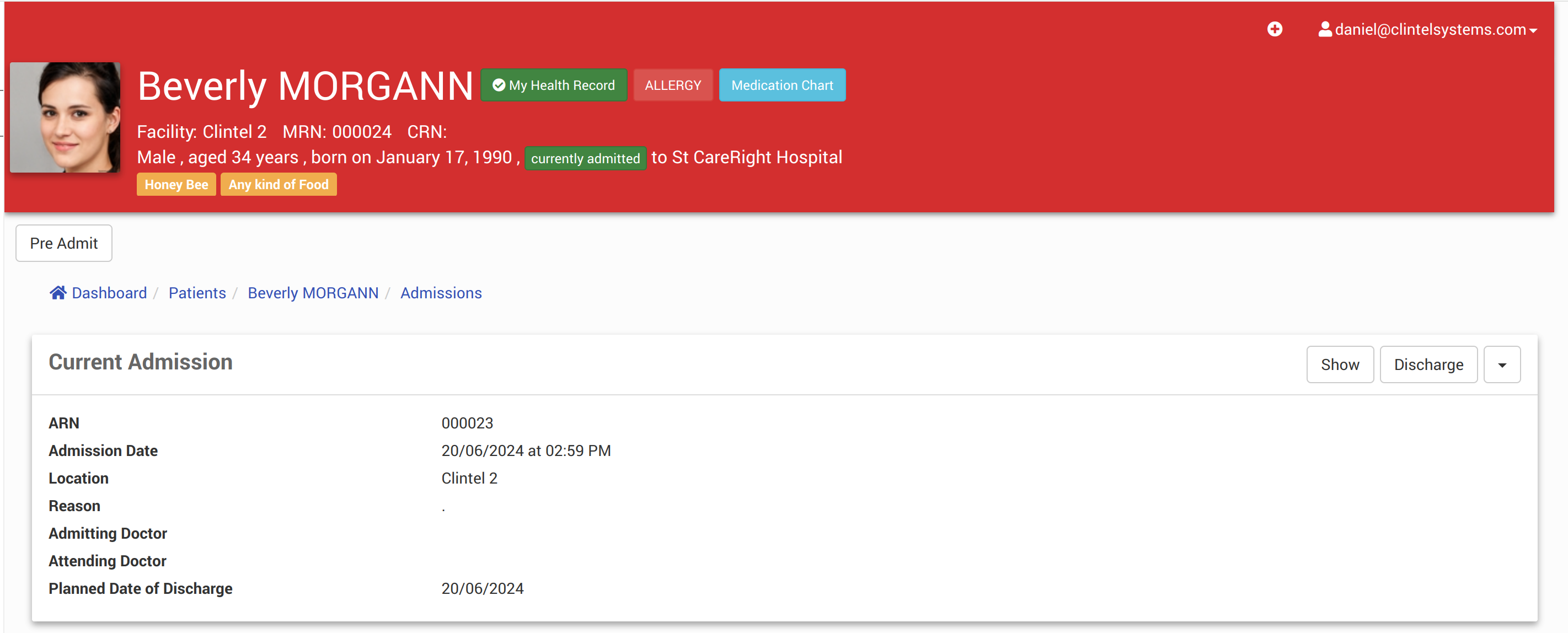Click the patient profile photo
This screenshot has height=633, width=1568.
pos(65,117)
